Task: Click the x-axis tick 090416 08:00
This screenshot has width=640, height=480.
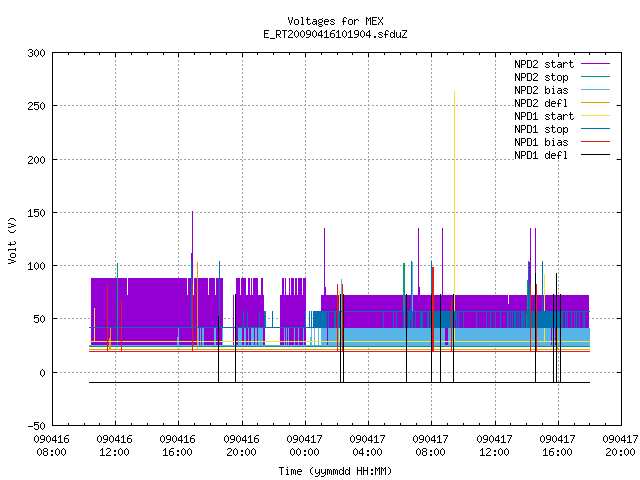Action: [x=51, y=446]
